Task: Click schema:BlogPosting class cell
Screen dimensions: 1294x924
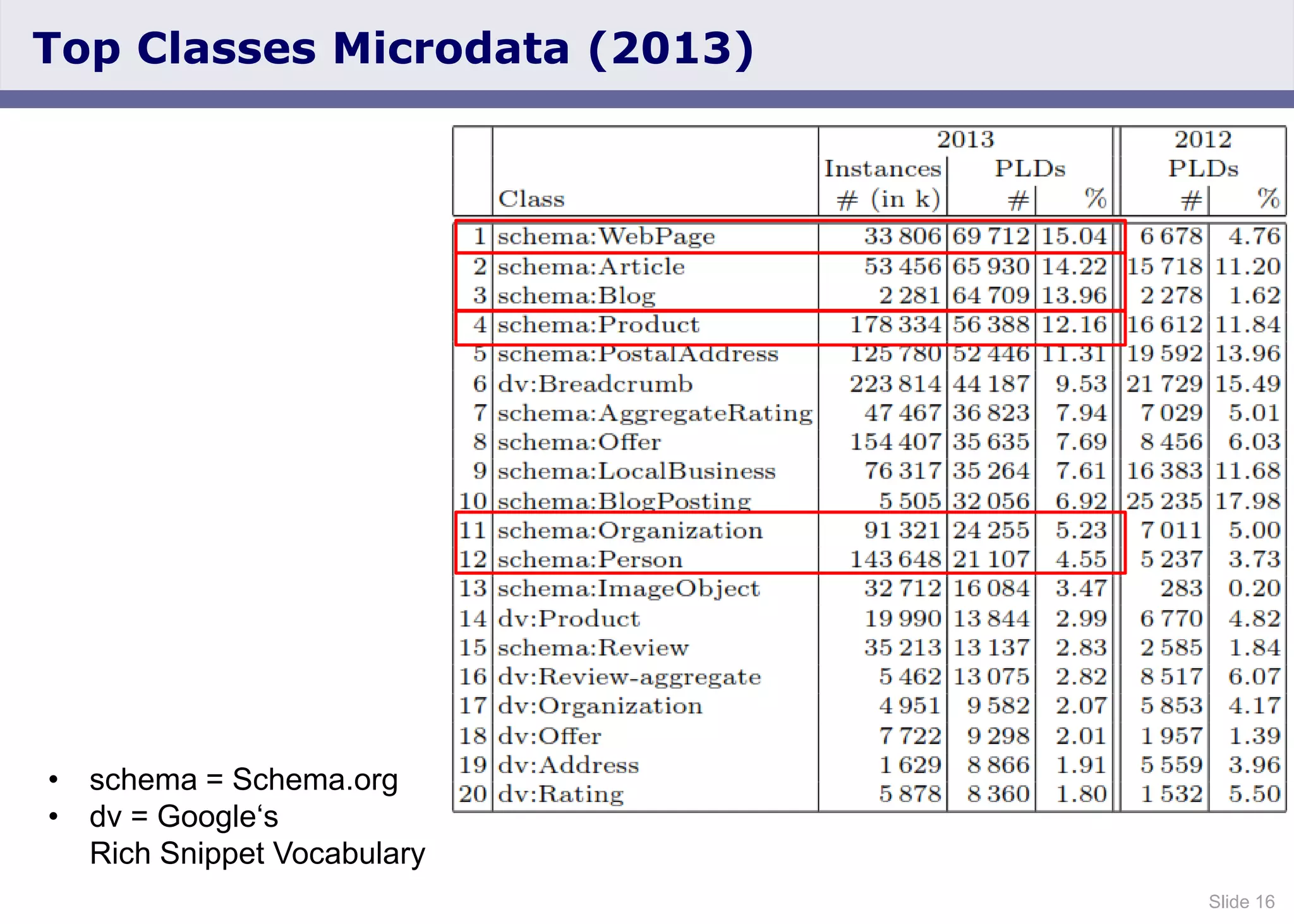Action: 624,501
